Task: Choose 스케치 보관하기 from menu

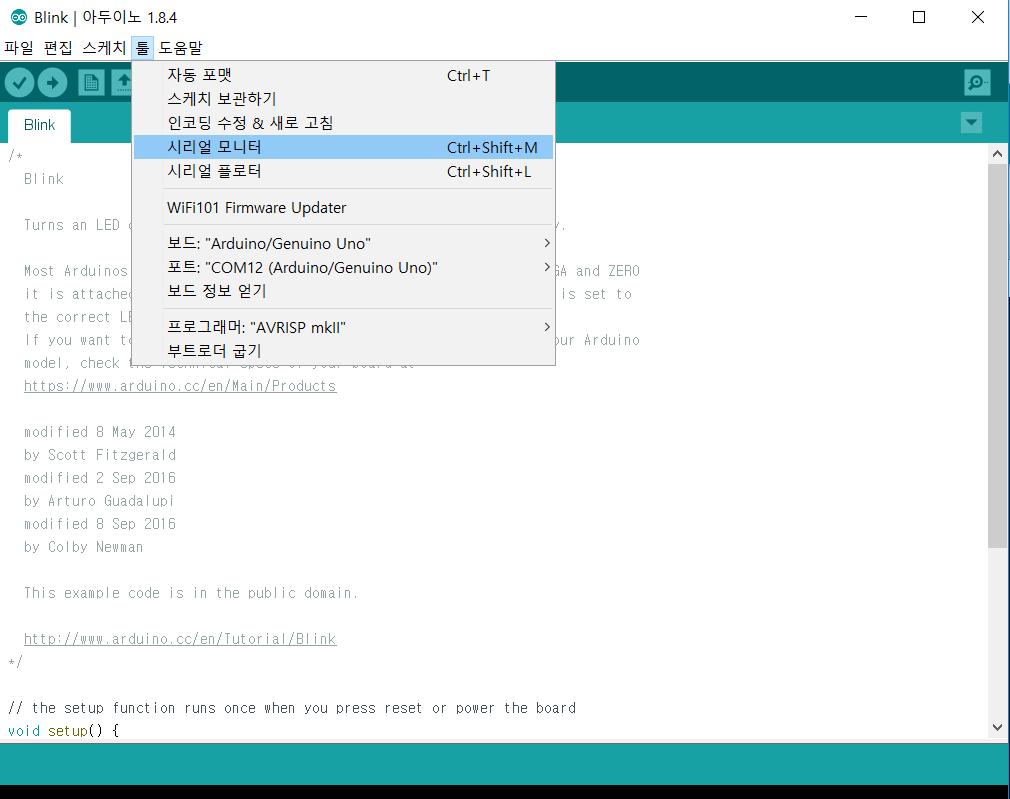Action: 343,99
